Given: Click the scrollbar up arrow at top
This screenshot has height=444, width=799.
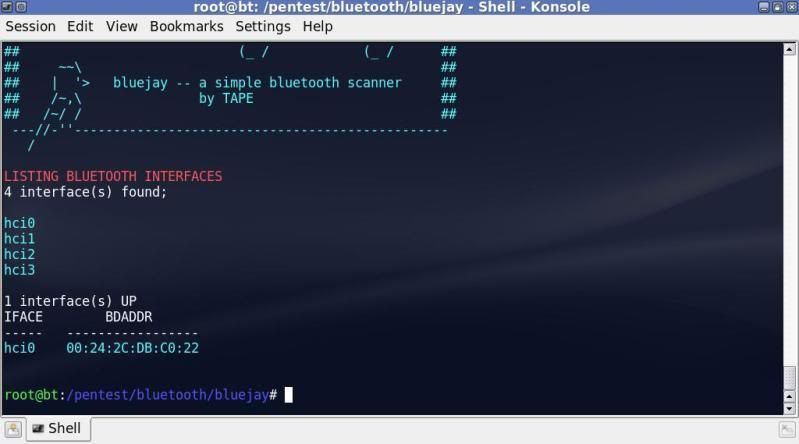Looking at the screenshot, I should pos(789,49).
